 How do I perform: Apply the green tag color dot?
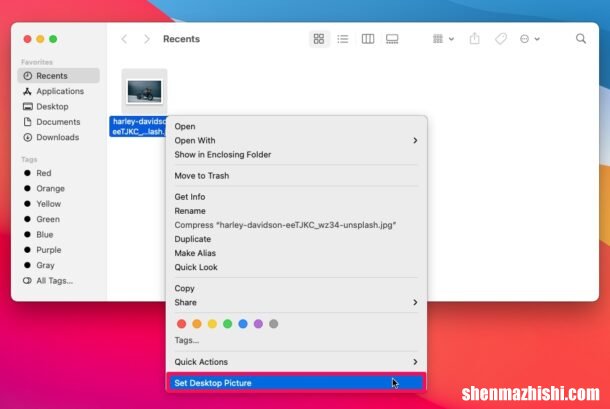pos(228,323)
